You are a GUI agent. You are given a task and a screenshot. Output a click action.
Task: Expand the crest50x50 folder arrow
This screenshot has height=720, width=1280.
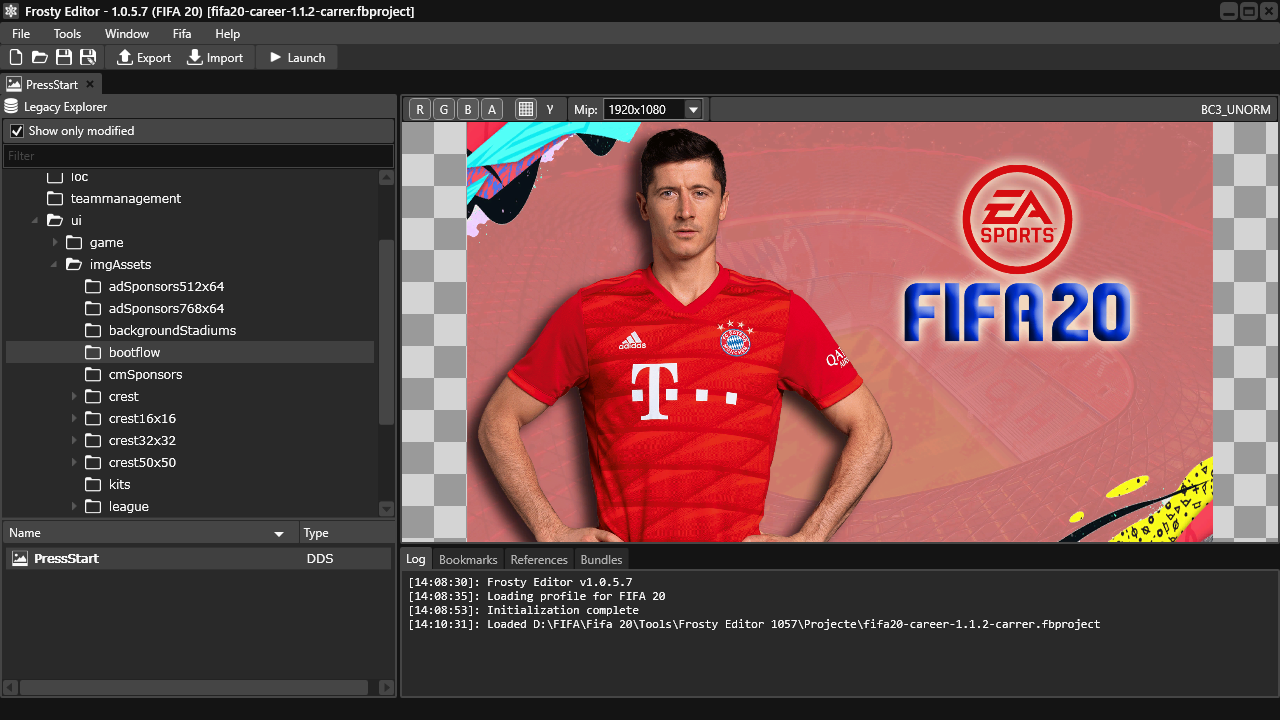[x=74, y=462]
